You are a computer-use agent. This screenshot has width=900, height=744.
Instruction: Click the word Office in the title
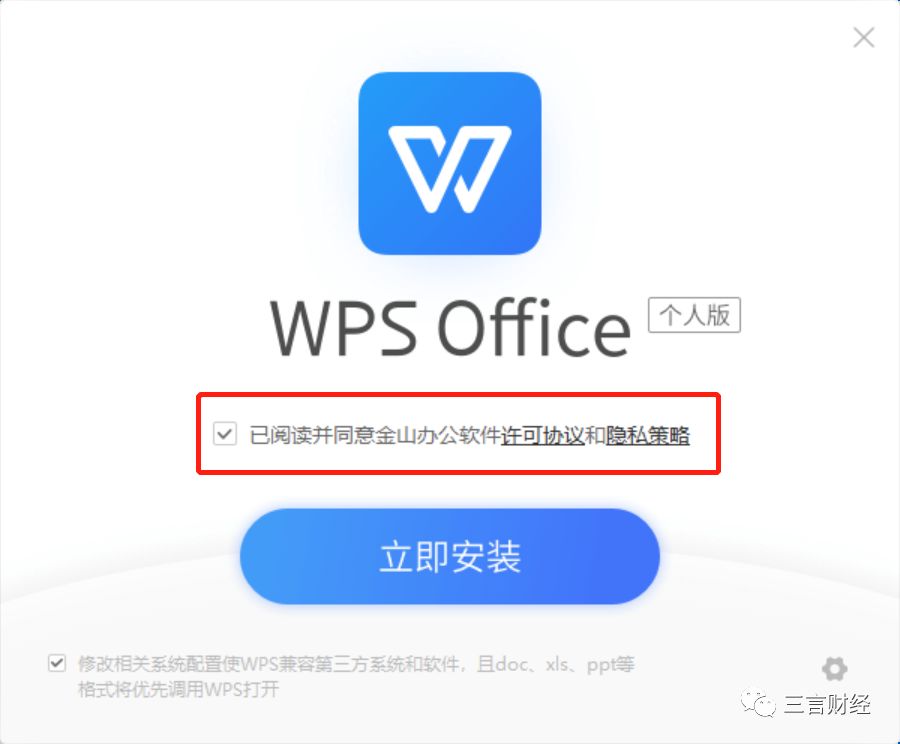click(534, 327)
